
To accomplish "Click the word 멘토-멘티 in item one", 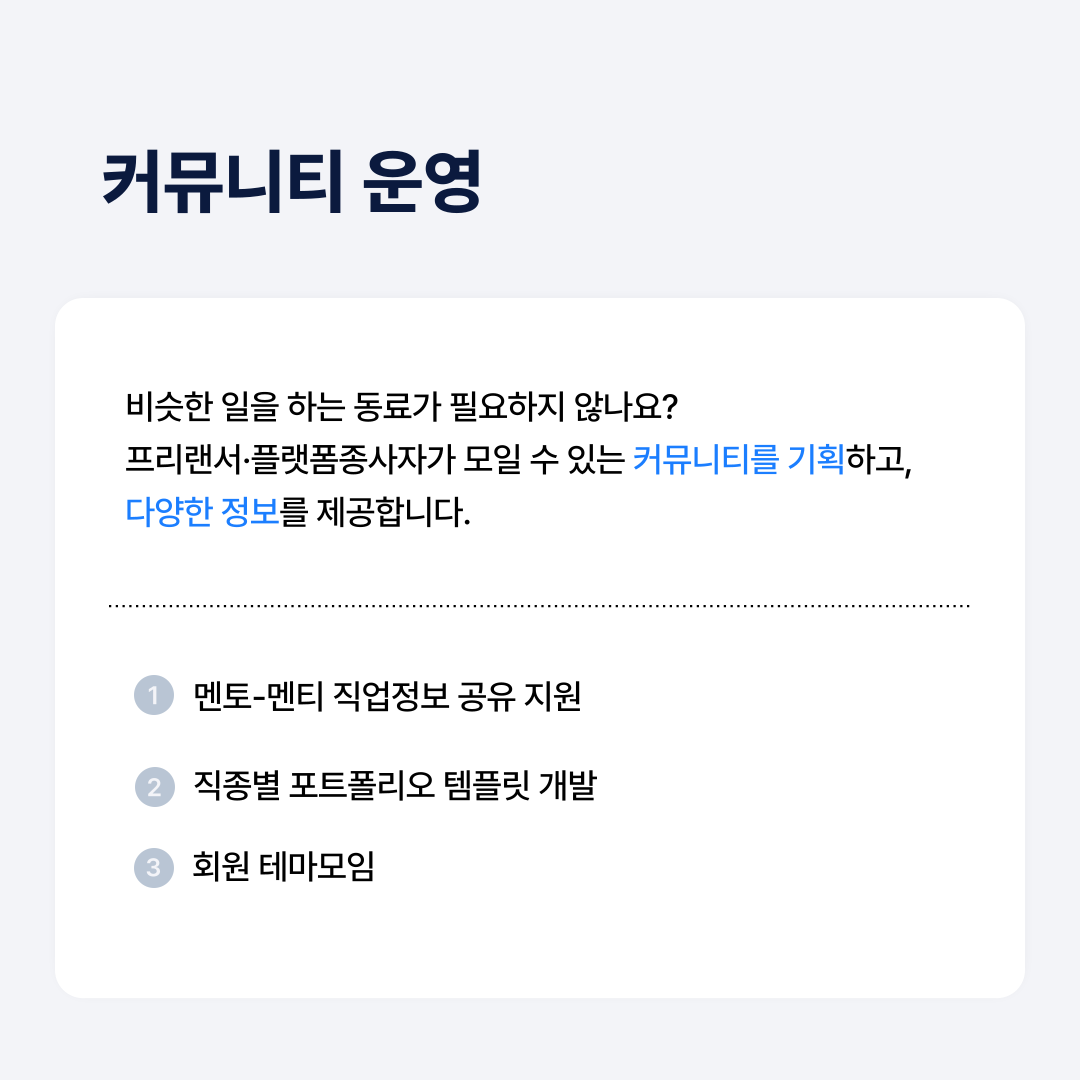I will click(258, 696).
